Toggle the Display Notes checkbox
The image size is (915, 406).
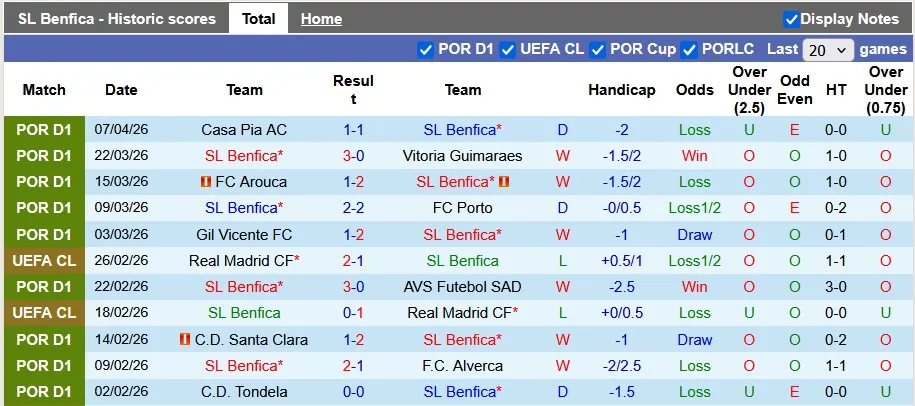[x=791, y=19]
